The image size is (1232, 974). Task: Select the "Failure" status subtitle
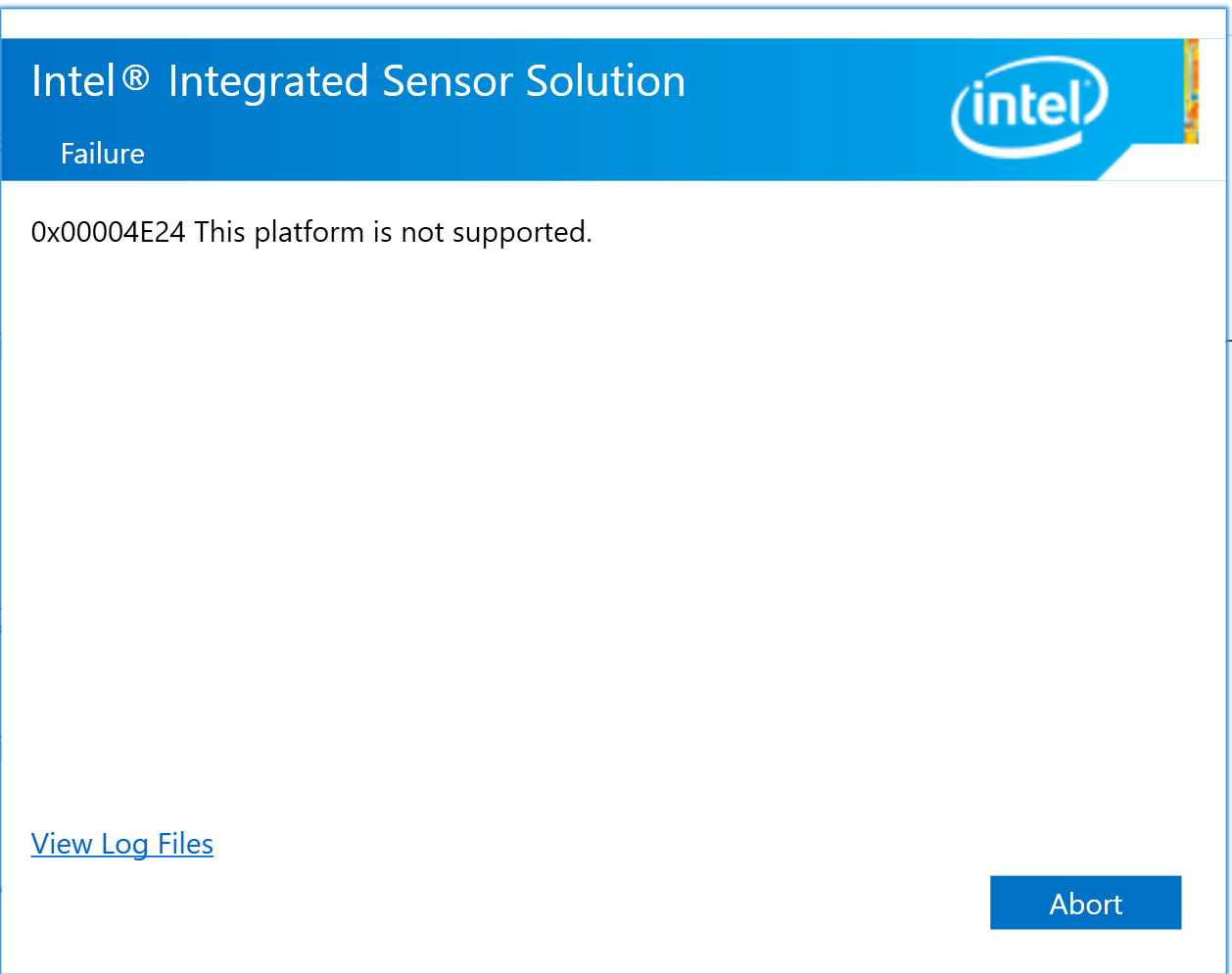[103, 154]
